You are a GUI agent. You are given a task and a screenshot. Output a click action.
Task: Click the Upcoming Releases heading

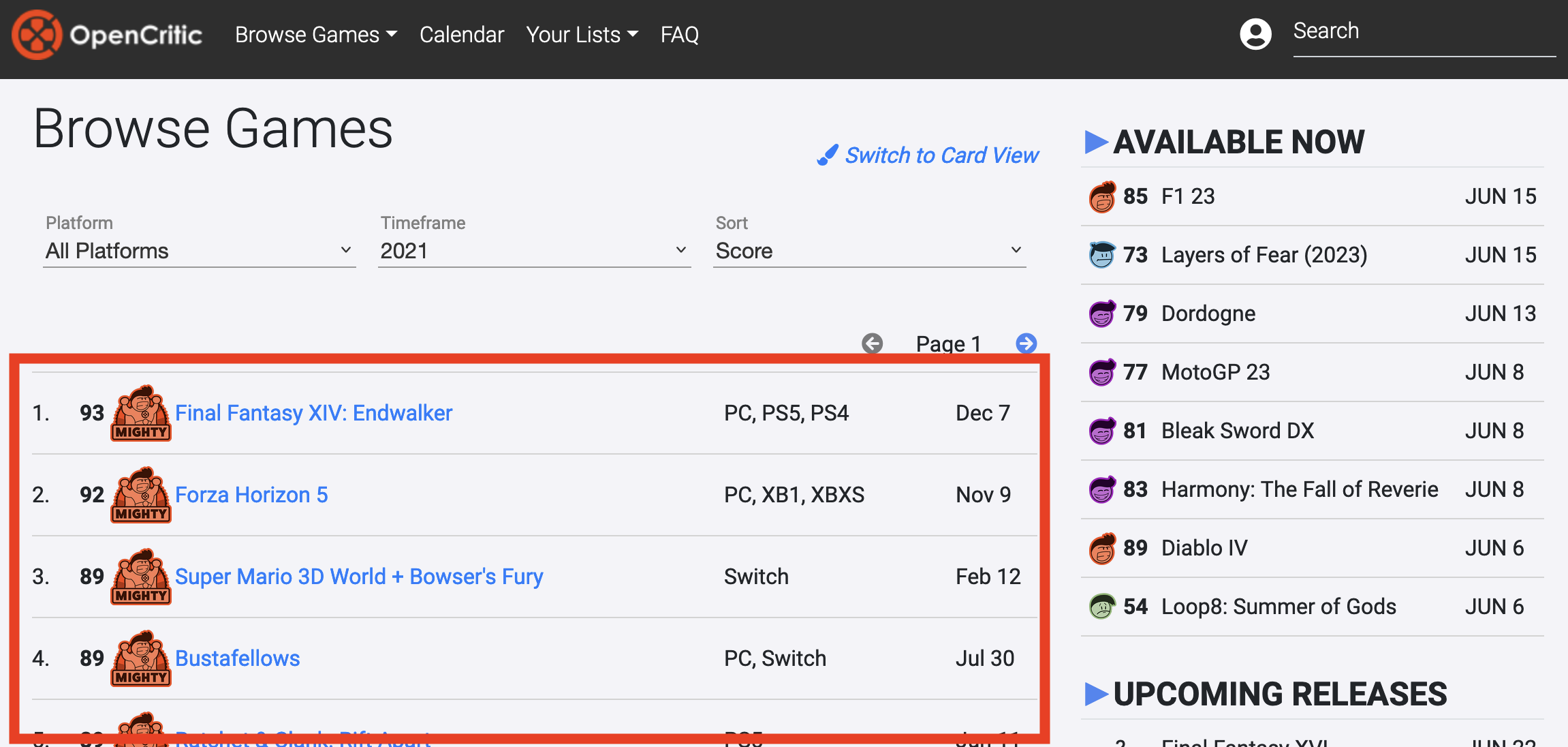pyautogui.click(x=1280, y=694)
